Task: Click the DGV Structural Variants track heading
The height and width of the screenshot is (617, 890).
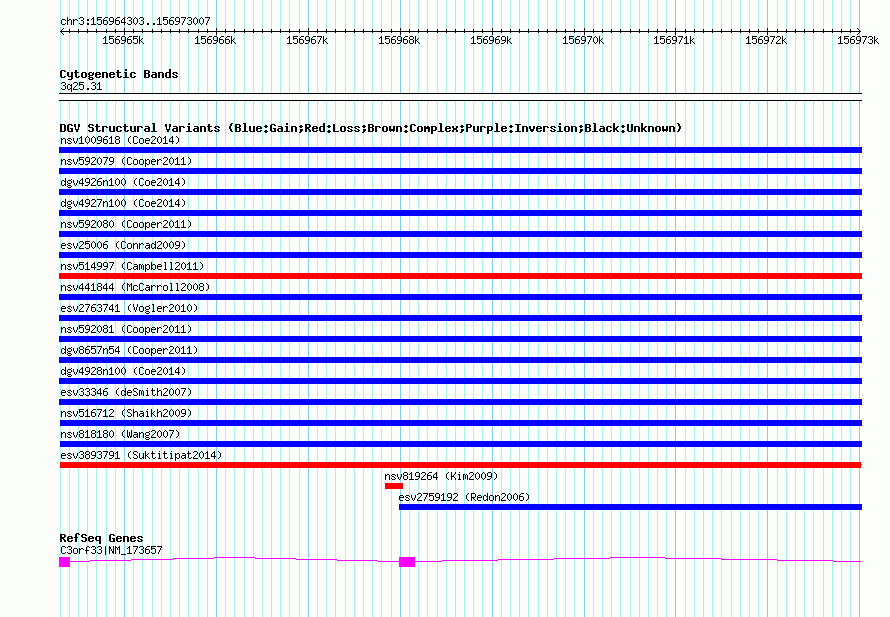Action: click(x=370, y=128)
